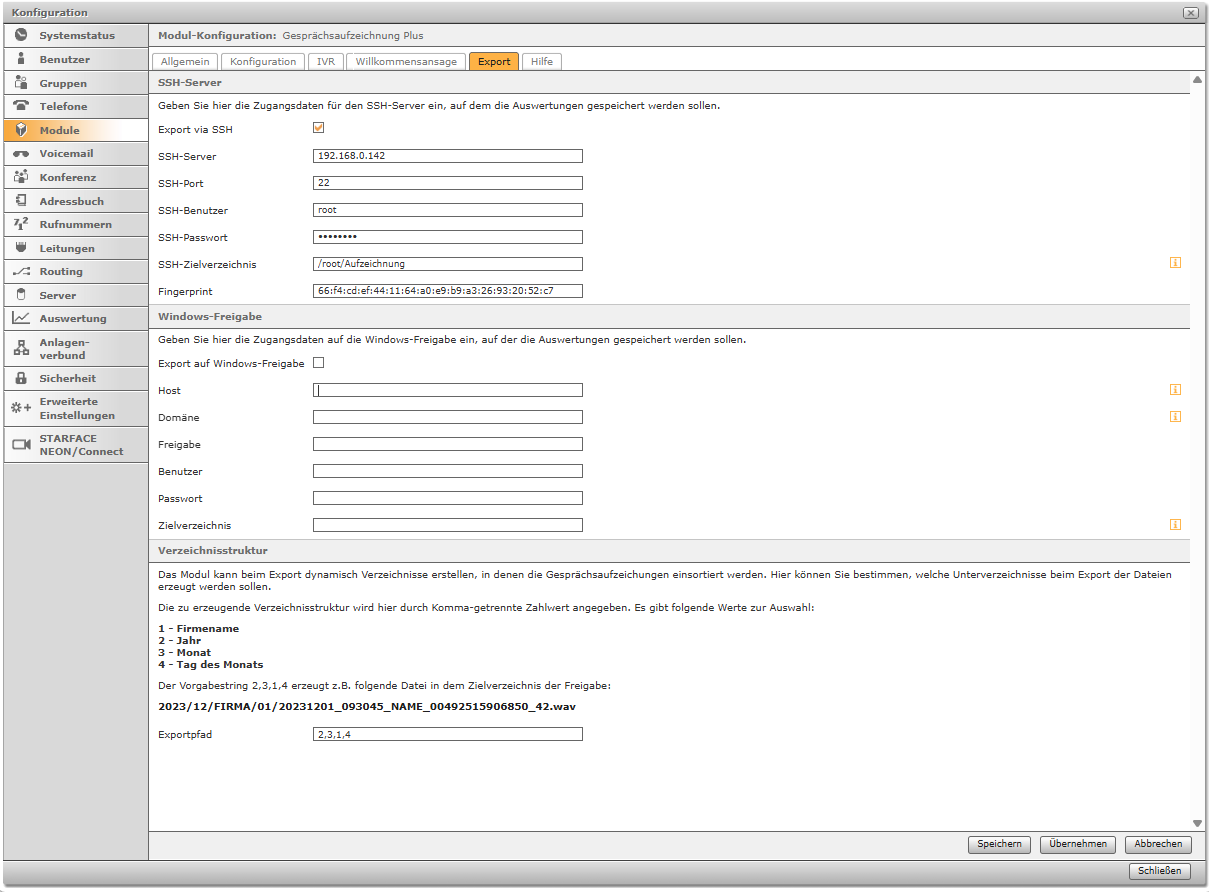1209x892 pixels.
Task: Click the STARFACE NEON/Connect camera icon
Action: [21, 444]
